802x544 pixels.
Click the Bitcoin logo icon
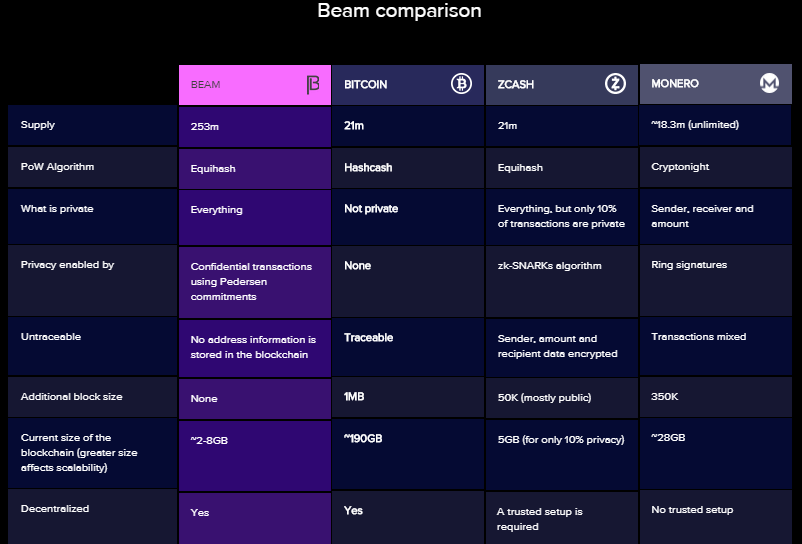461,84
